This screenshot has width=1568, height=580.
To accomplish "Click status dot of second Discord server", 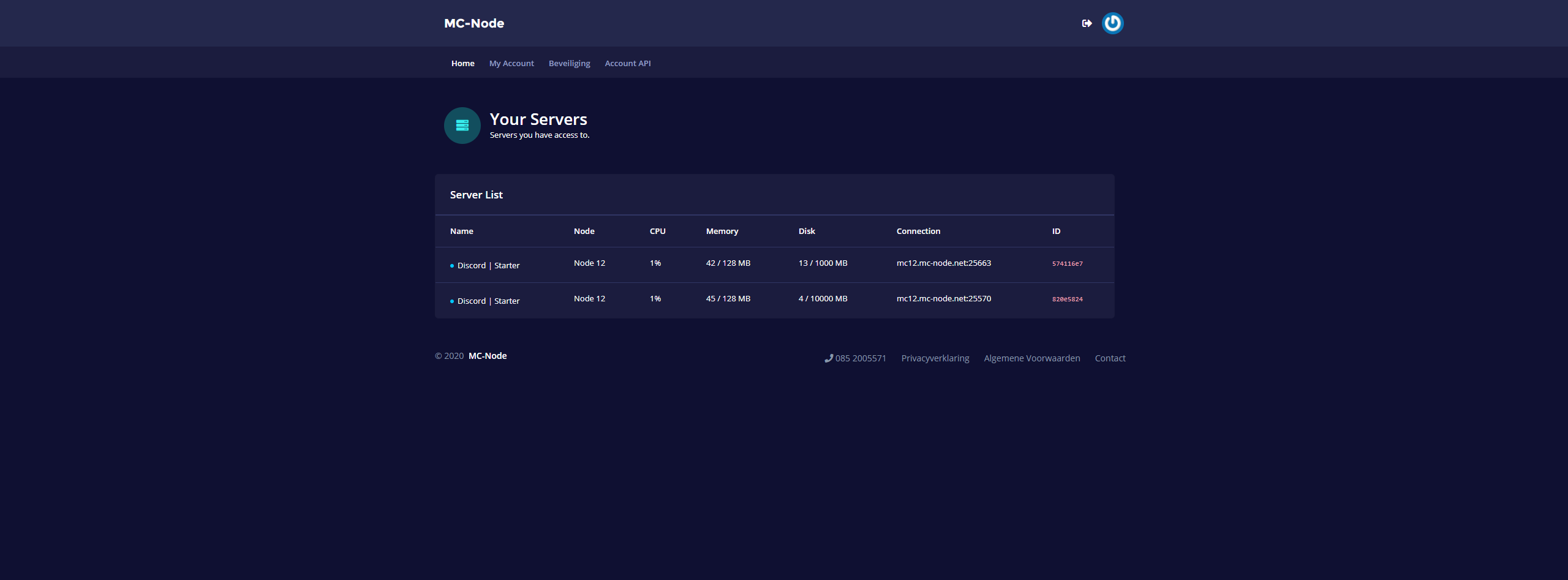I will 452,301.
